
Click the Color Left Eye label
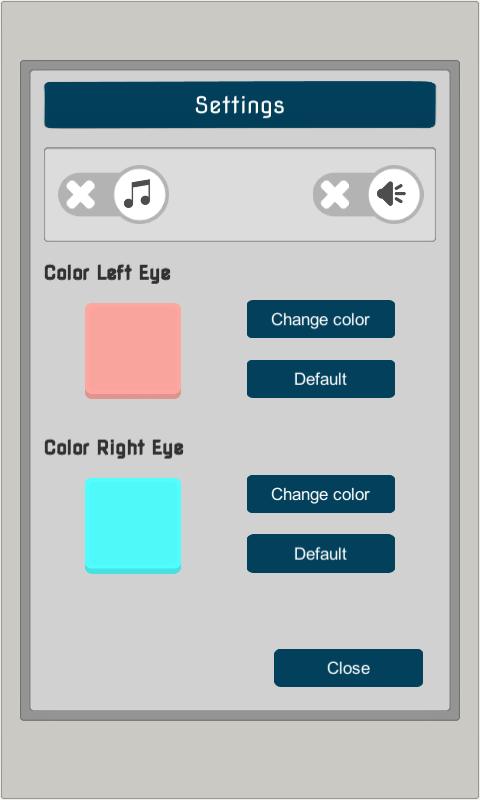[107, 273]
